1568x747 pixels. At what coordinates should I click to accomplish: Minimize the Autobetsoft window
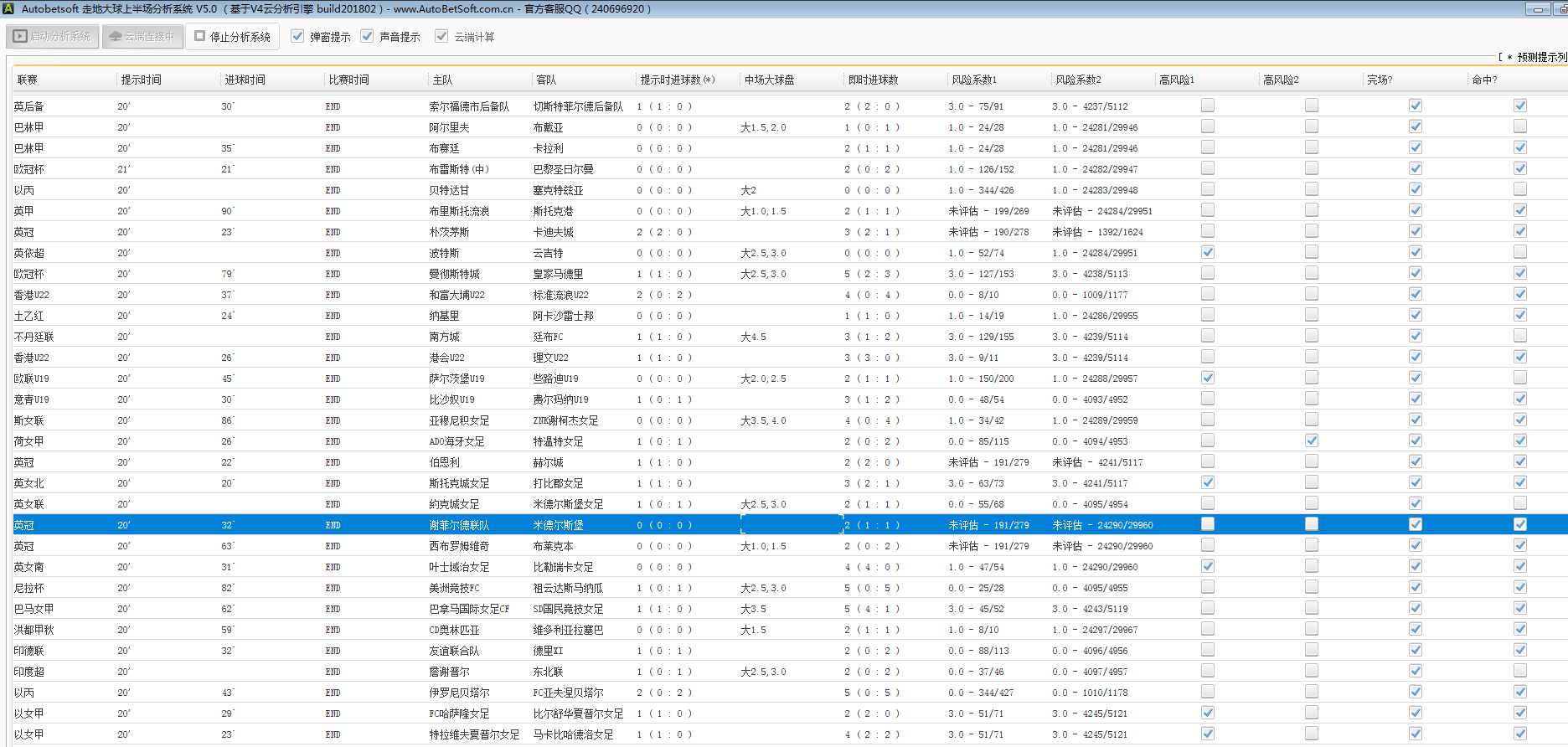pos(1537,9)
